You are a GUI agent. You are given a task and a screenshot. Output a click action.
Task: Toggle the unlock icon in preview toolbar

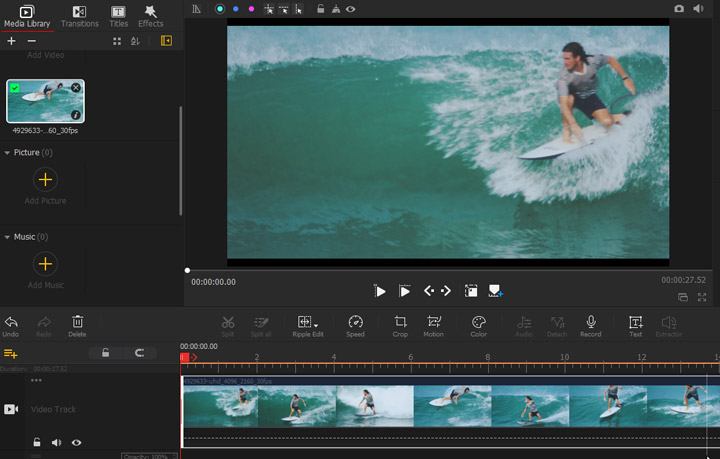(x=321, y=9)
